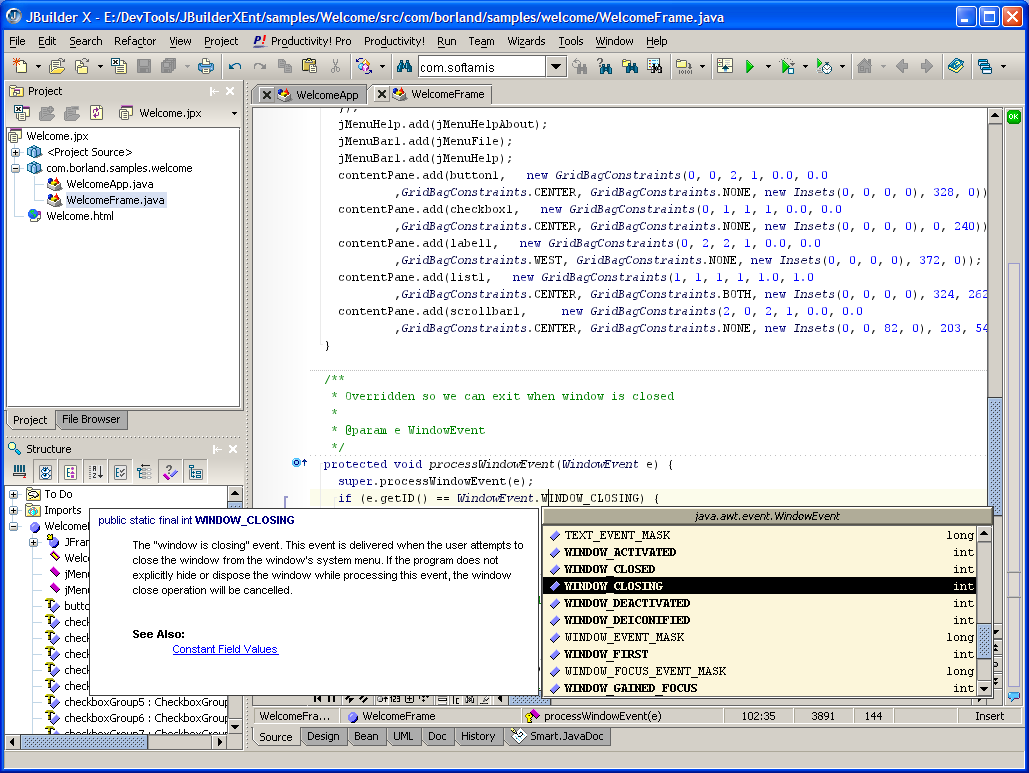Collapse the com.borland.samples.welcome package
1029x773 pixels.
click(16, 168)
